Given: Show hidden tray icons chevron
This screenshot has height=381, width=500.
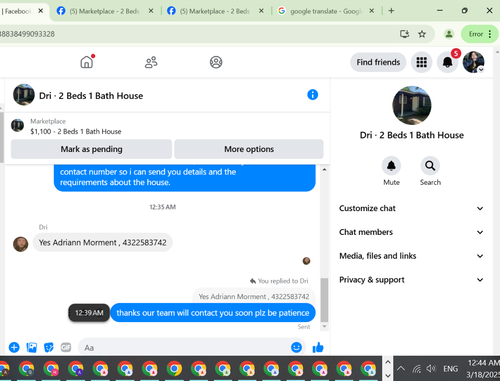Looking at the screenshot, I should [x=401, y=369].
